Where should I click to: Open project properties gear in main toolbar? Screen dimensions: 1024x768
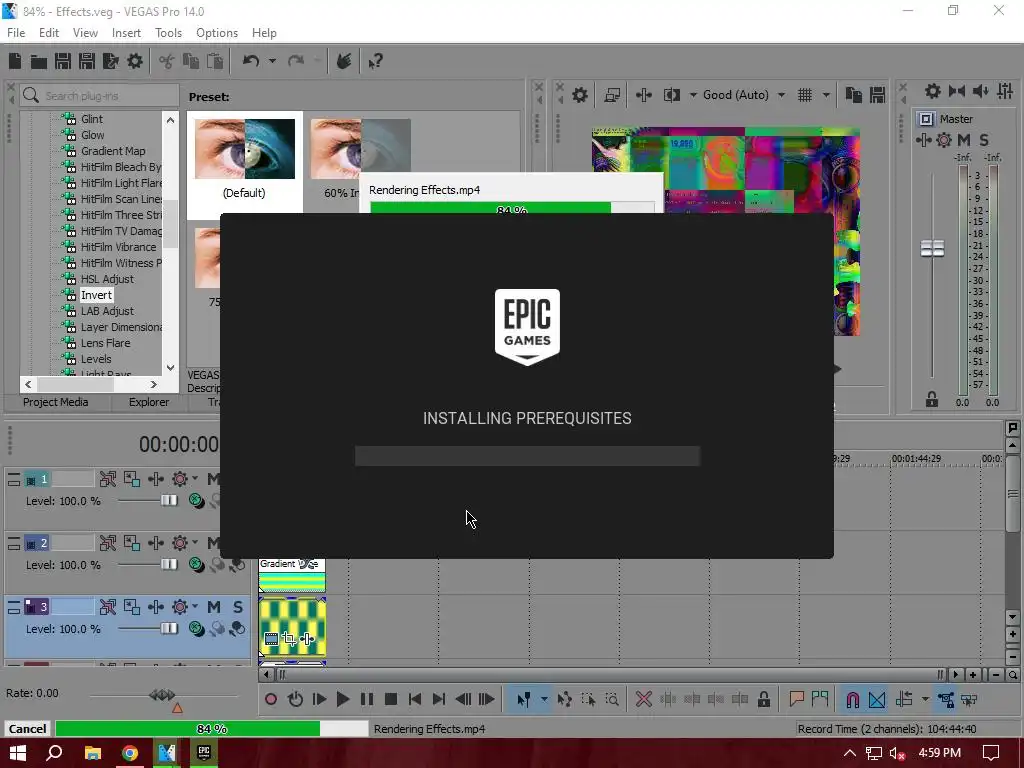135,61
